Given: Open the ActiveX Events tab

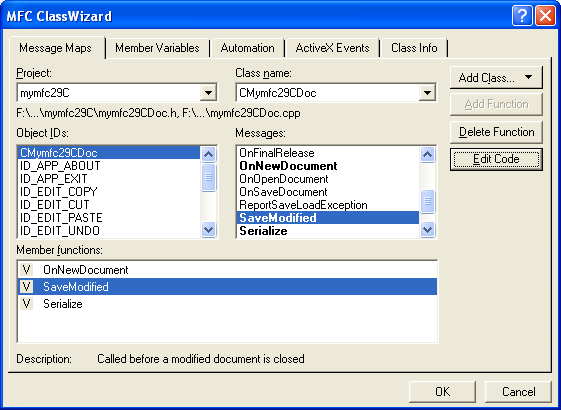Looking at the screenshot, I should [x=332, y=48].
